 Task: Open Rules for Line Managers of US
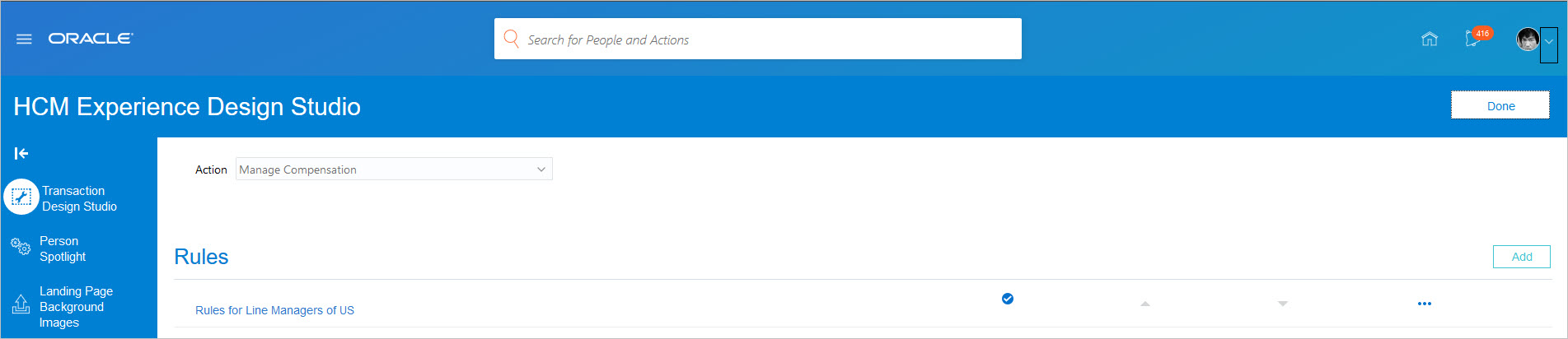(x=274, y=310)
